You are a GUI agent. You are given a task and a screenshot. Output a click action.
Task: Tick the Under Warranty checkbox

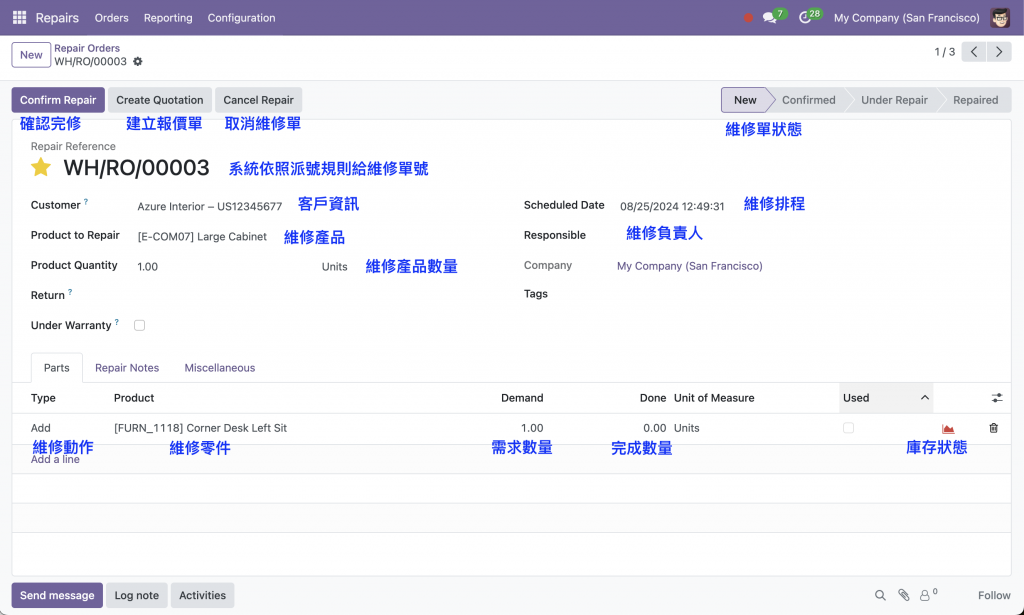(x=139, y=325)
